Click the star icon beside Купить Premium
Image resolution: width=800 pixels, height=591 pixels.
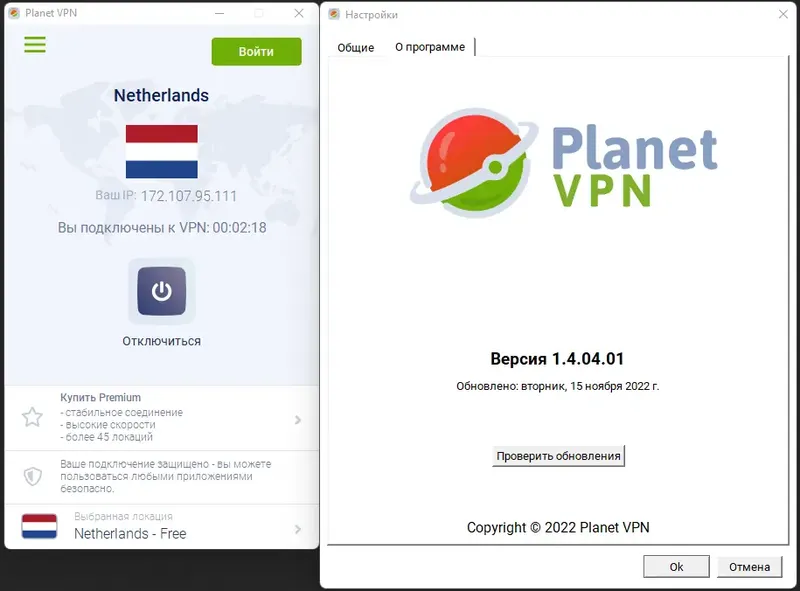[32, 417]
